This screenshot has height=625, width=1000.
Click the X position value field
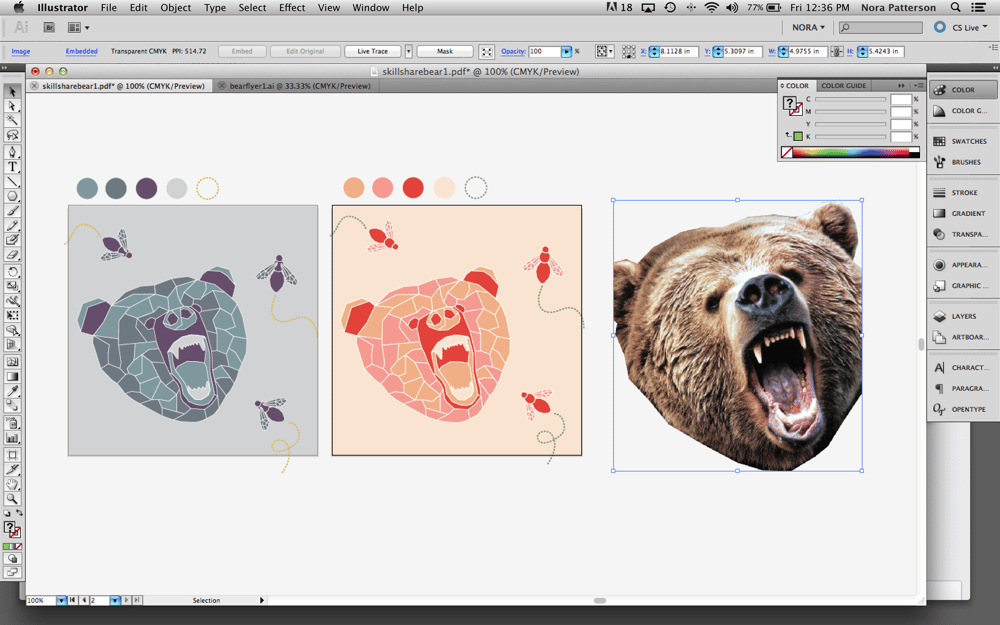pyautogui.click(x=679, y=51)
